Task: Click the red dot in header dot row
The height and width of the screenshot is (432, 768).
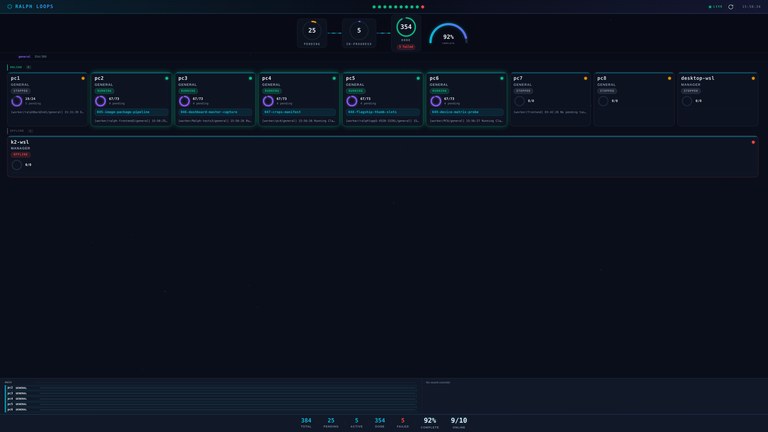Action: (x=423, y=7)
